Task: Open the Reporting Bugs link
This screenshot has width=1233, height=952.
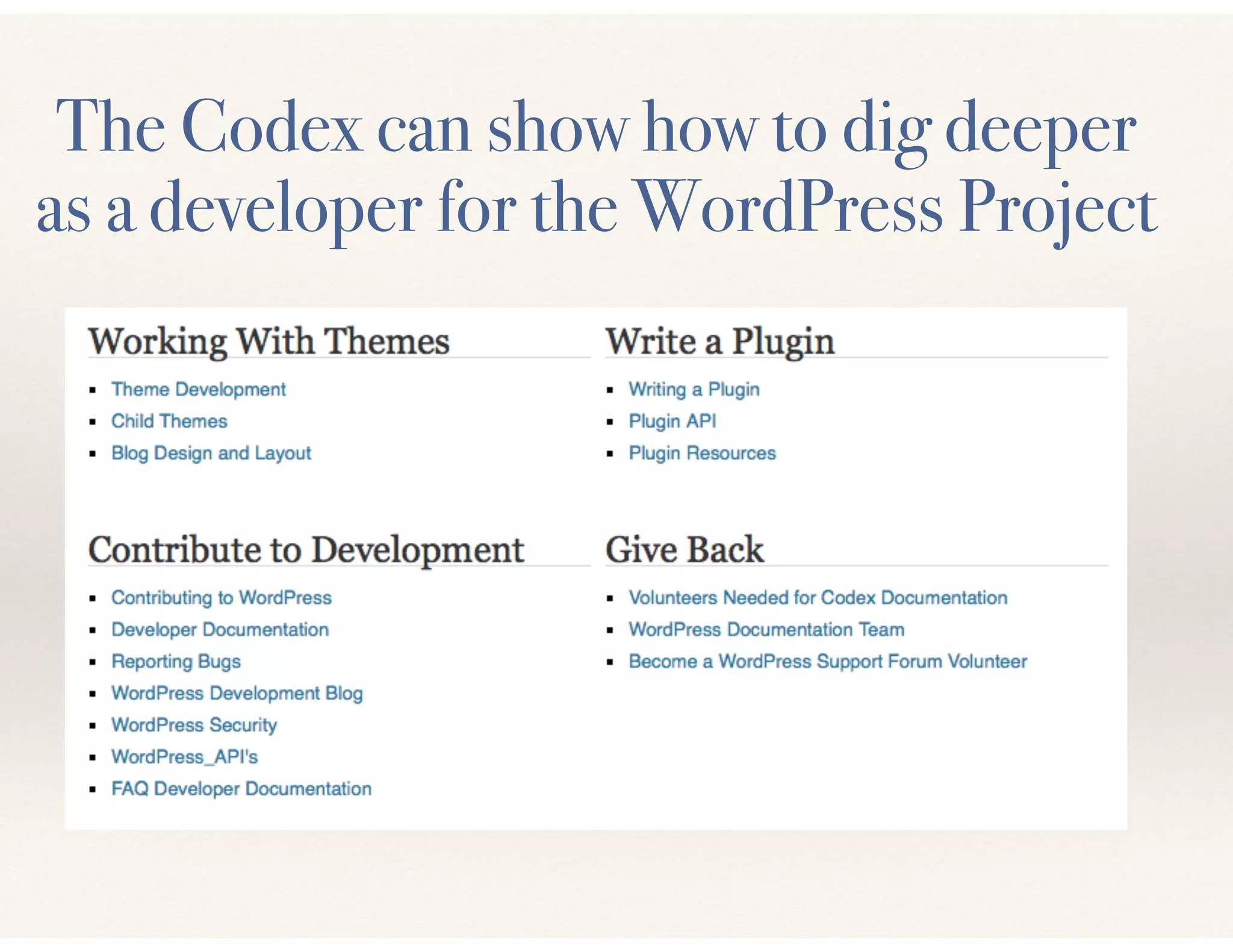Action: tap(176, 661)
